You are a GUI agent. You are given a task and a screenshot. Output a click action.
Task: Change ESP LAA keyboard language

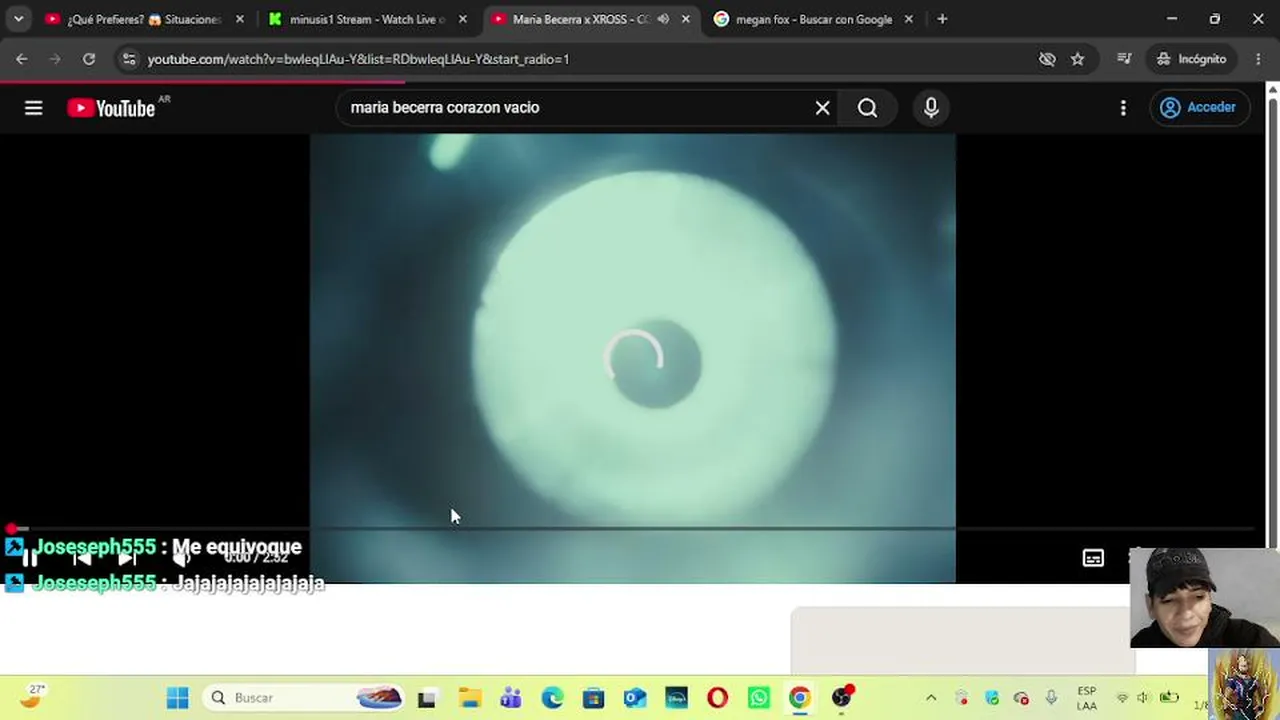pyautogui.click(x=1087, y=698)
